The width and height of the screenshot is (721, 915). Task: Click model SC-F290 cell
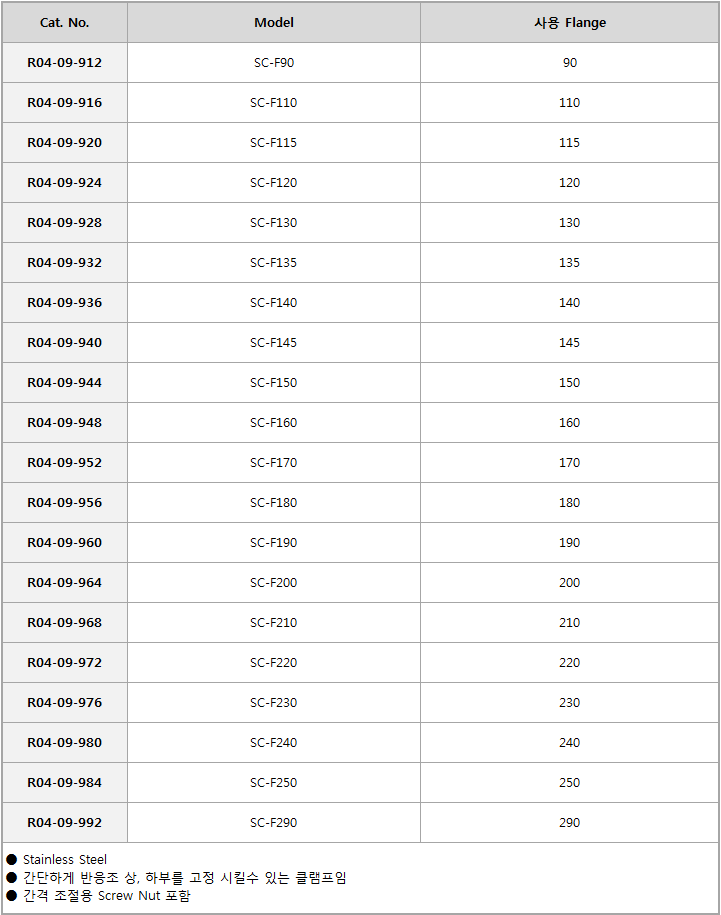click(274, 823)
